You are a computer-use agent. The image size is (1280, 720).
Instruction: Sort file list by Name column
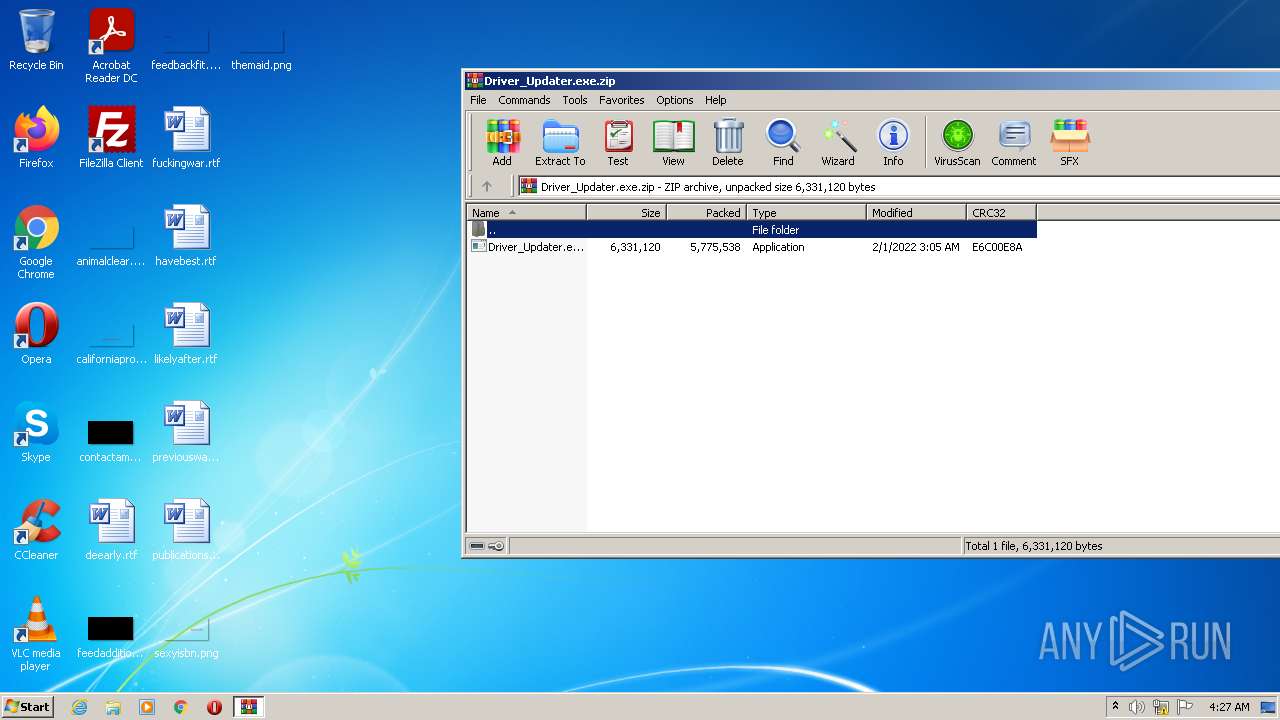[527, 212]
